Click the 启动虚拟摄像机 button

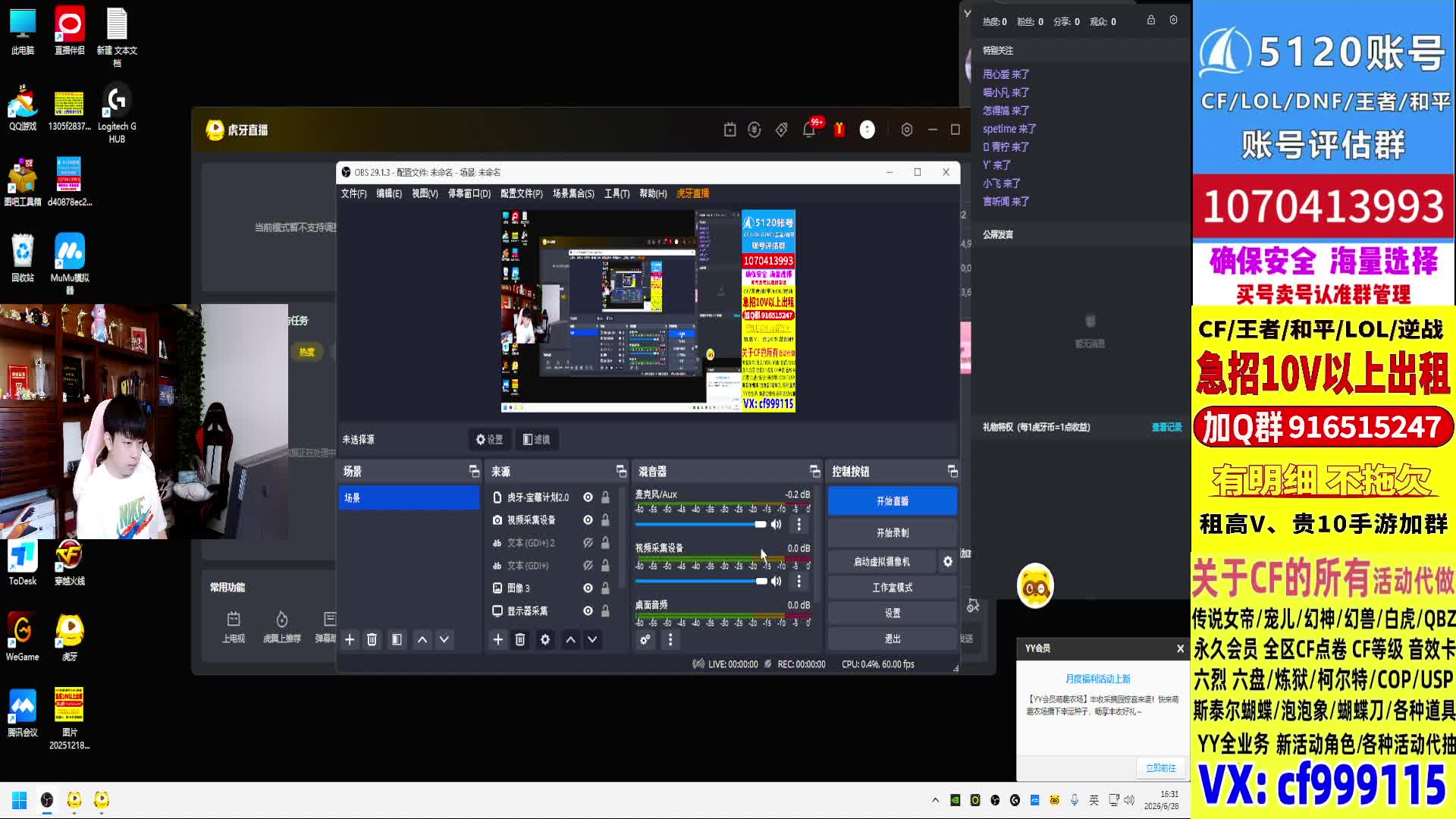(882, 562)
